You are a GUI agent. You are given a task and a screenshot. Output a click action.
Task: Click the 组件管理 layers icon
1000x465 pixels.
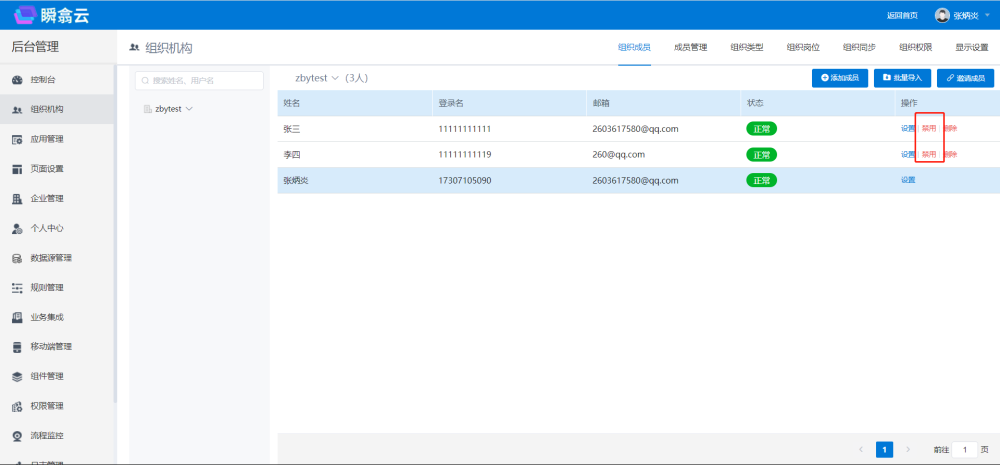pos(17,377)
